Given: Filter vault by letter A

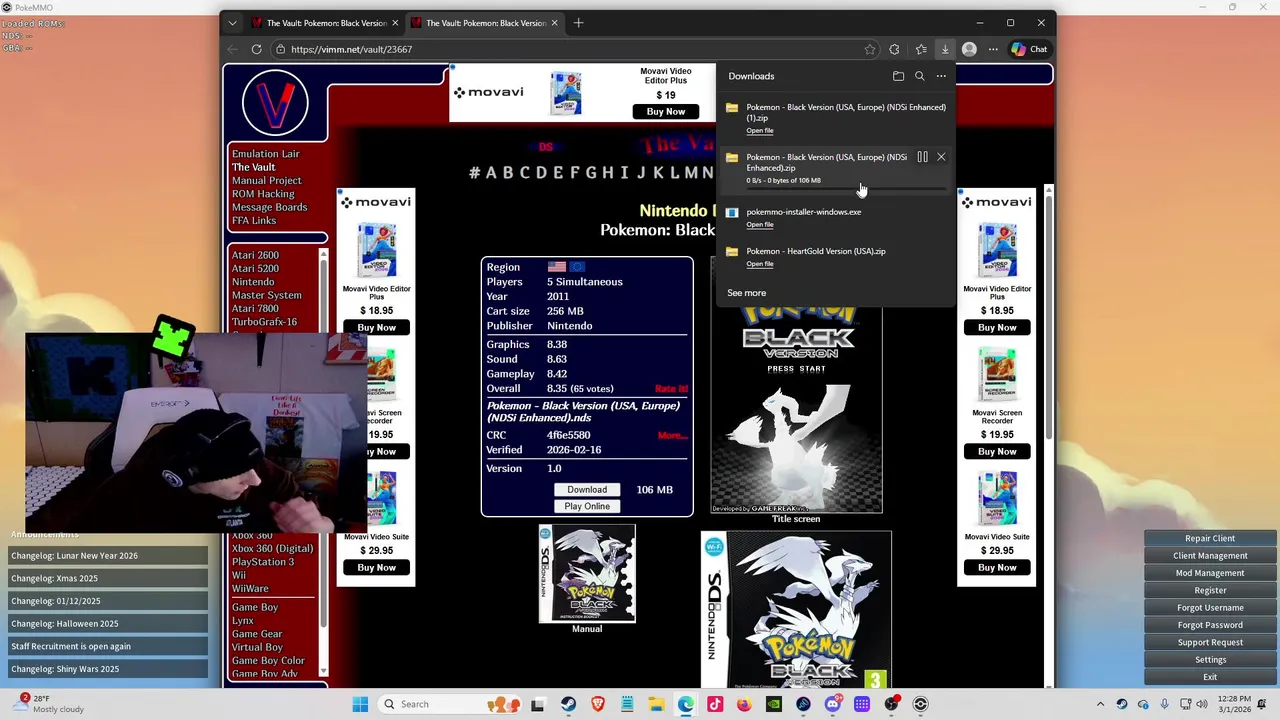Looking at the screenshot, I should pos(491,172).
